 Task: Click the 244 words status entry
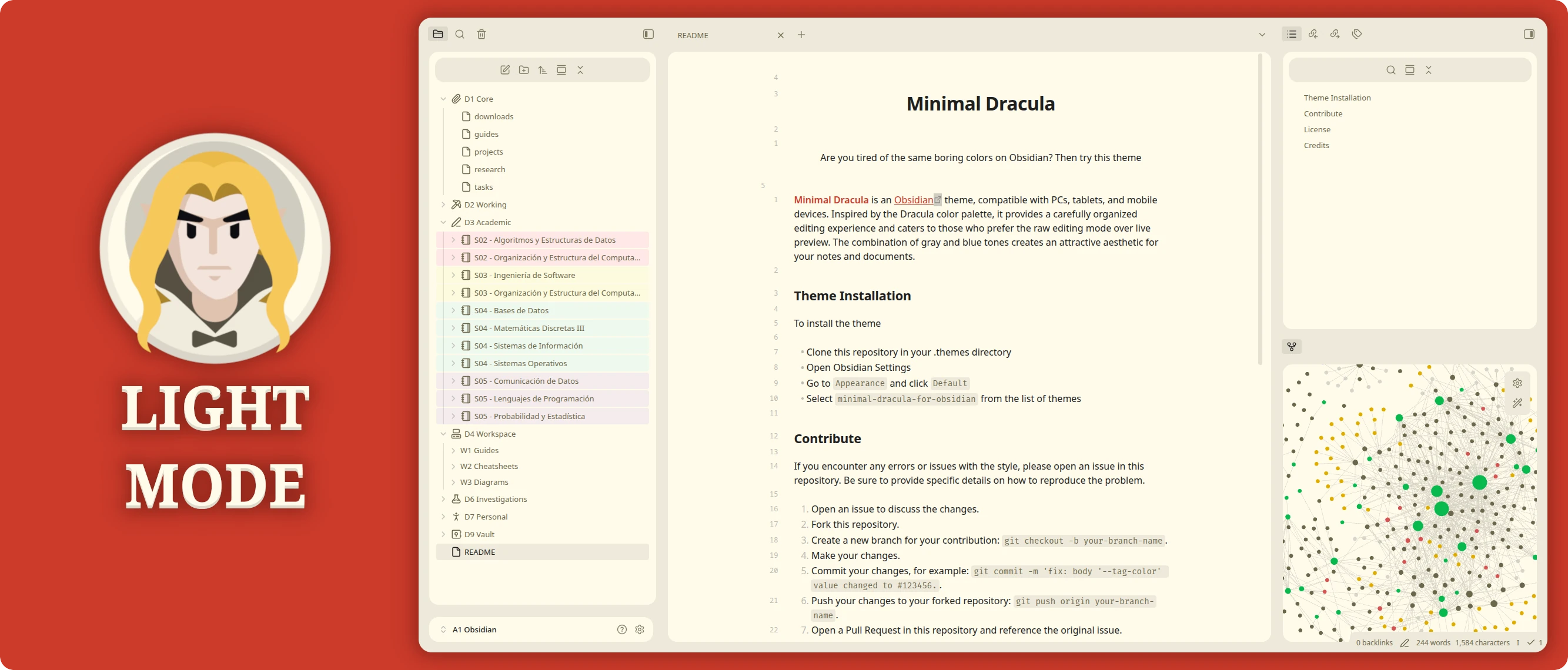[1433, 642]
